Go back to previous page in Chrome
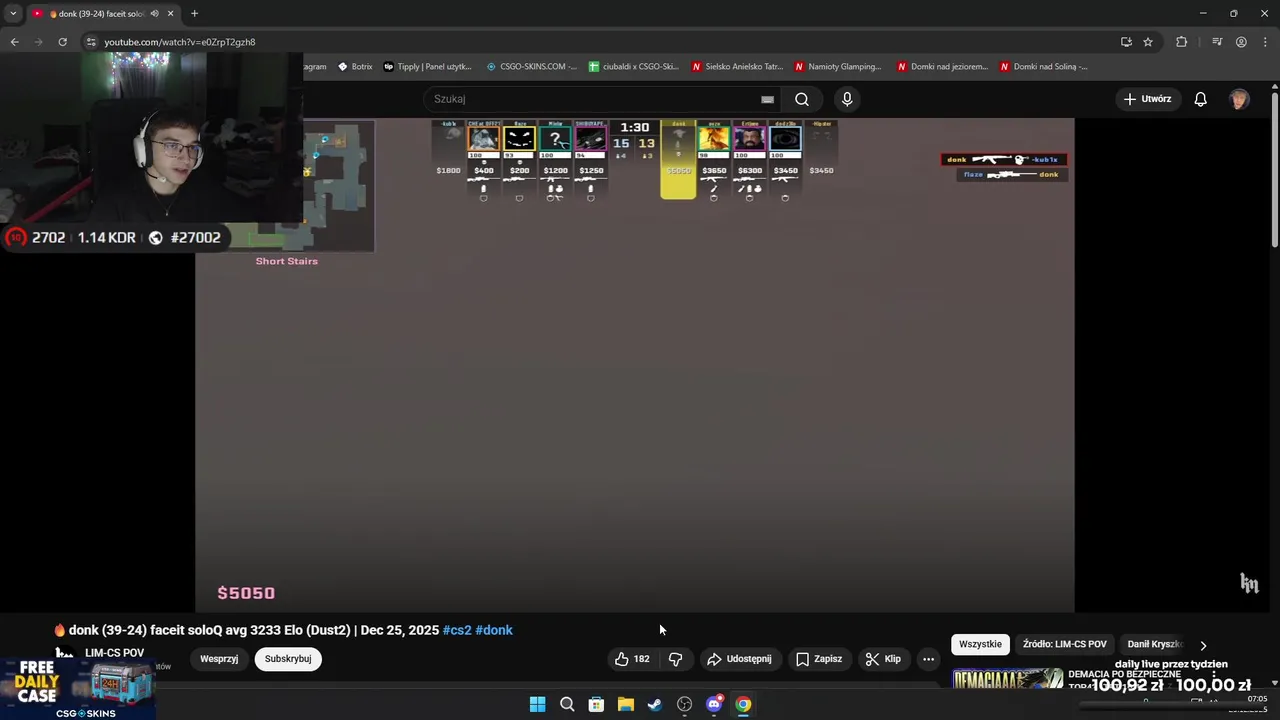The image size is (1280, 720). pyautogui.click(x=14, y=42)
